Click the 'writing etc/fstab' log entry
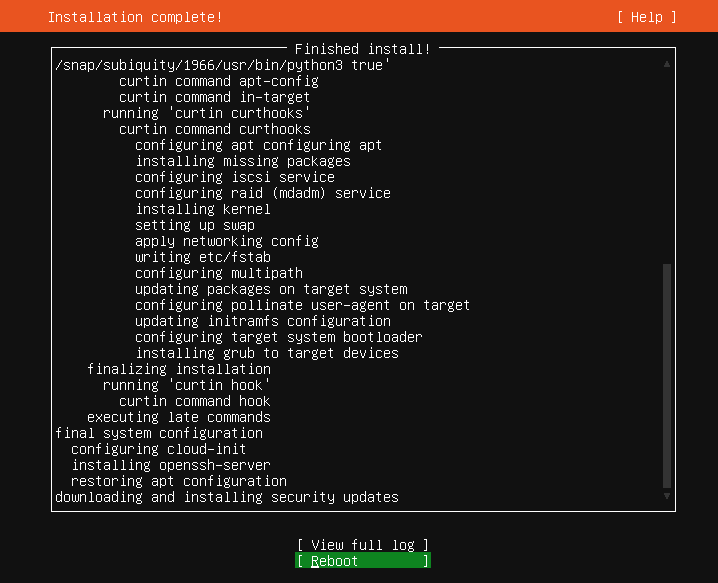The width and height of the screenshot is (718, 583). pos(203,257)
